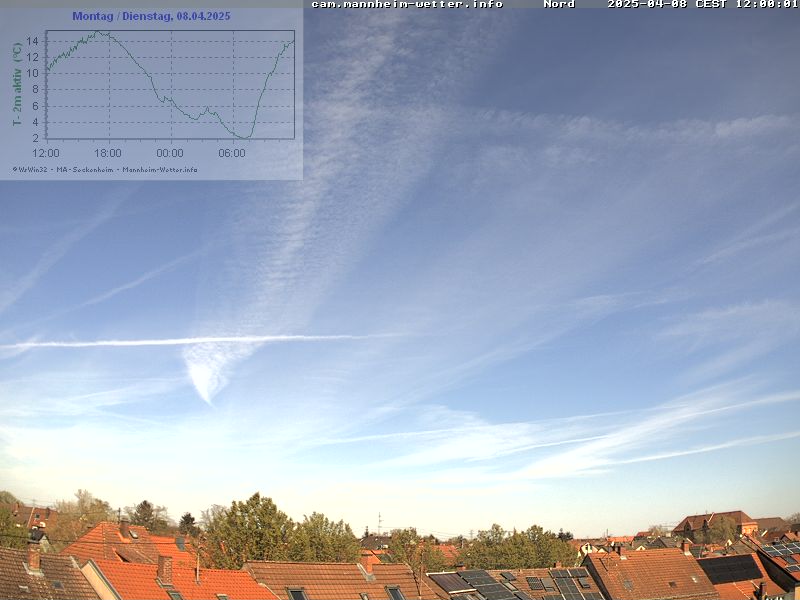This screenshot has width=800, height=600.
Task: Click the WsWin32 Mannheim-Wetter.info footer text
Action: [x=105, y=169]
